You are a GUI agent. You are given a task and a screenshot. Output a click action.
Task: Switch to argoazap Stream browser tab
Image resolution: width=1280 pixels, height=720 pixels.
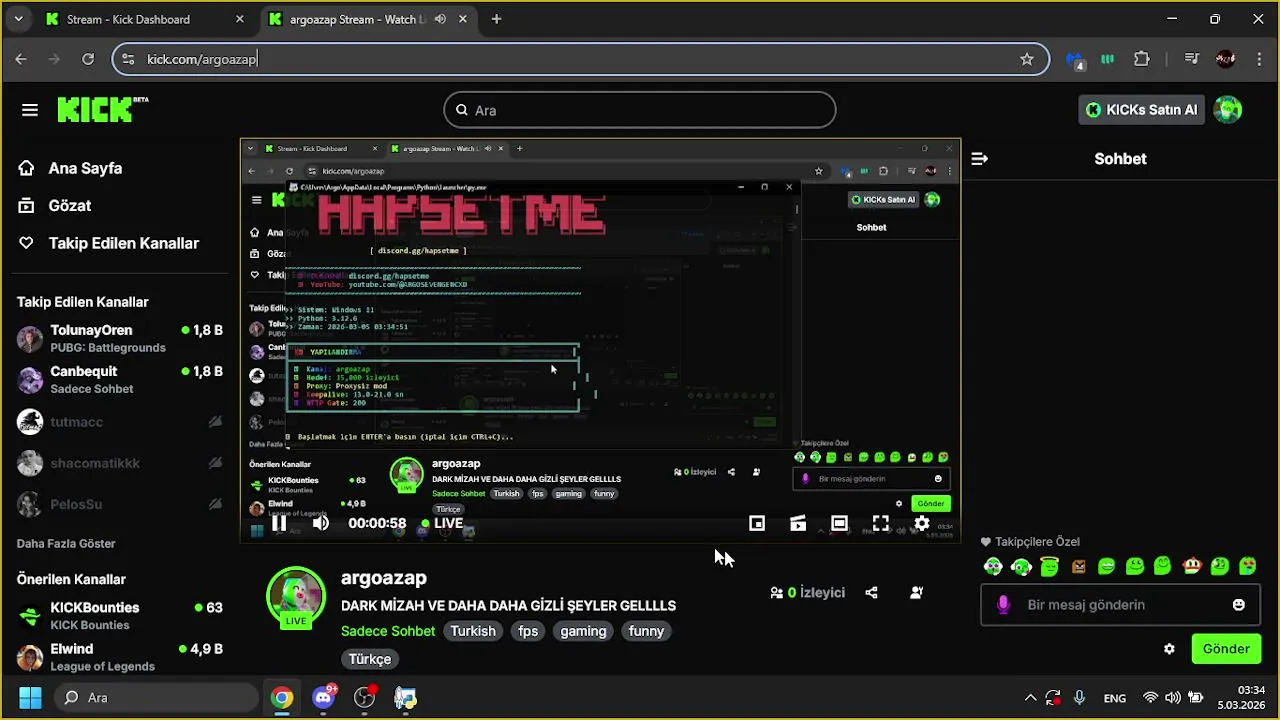tap(358, 19)
